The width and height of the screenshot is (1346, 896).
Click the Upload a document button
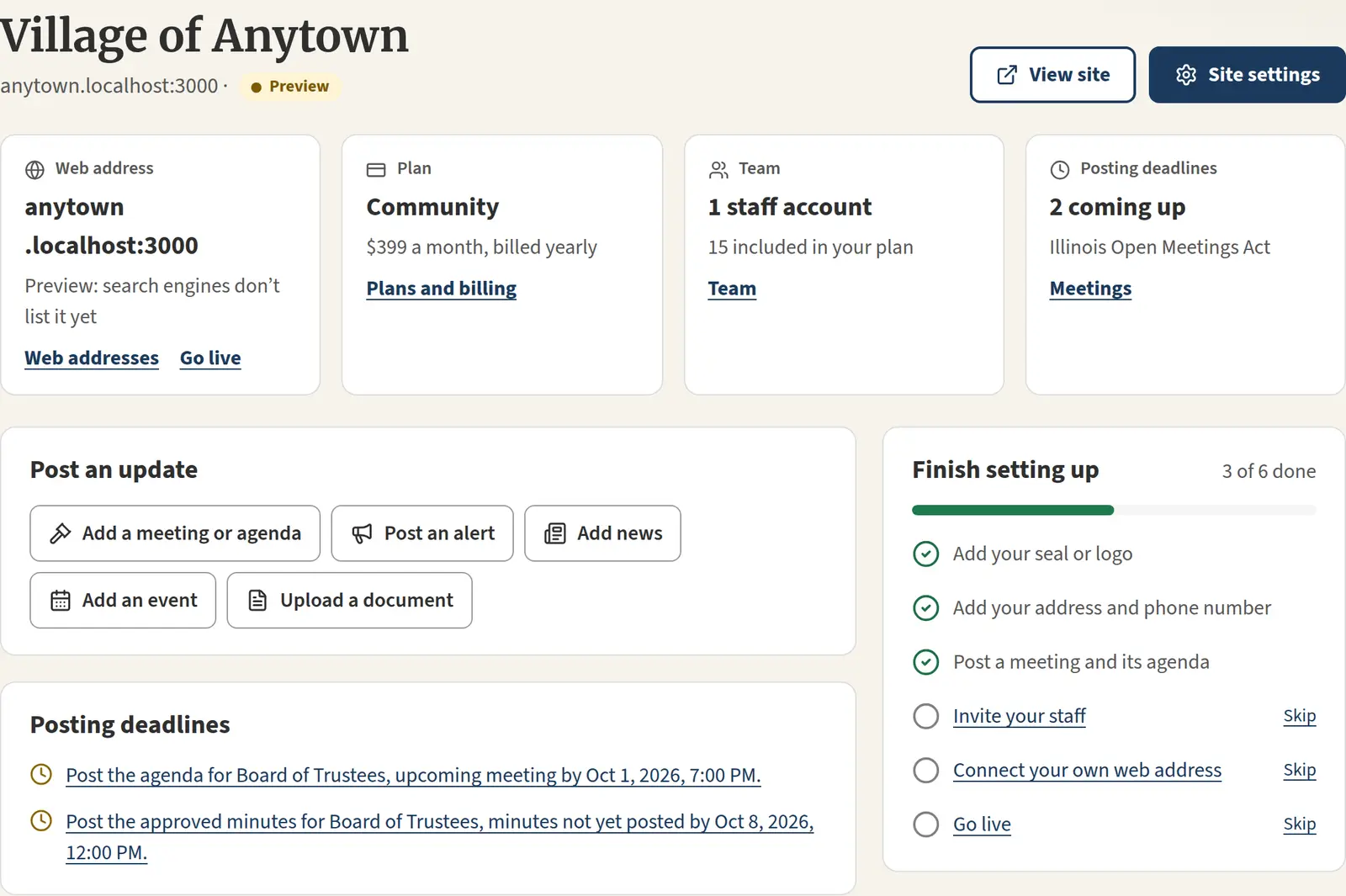coord(349,601)
